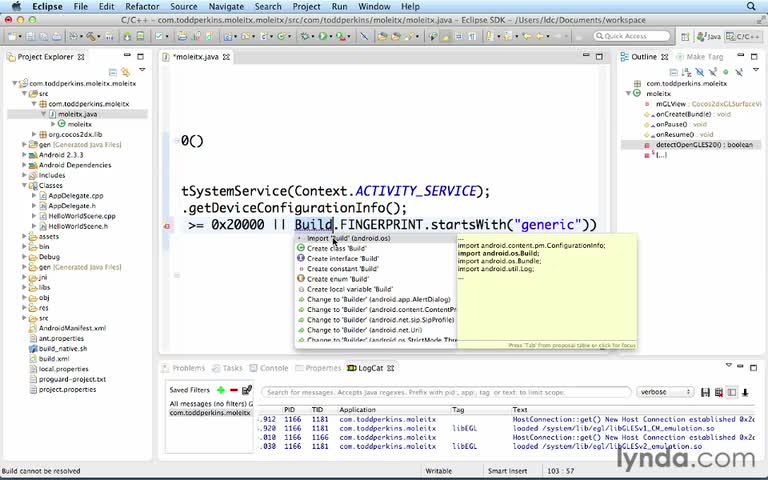Viewport: 768px width, 480px height.
Task: Click the Open Perspective icon
Action: (x=685, y=36)
